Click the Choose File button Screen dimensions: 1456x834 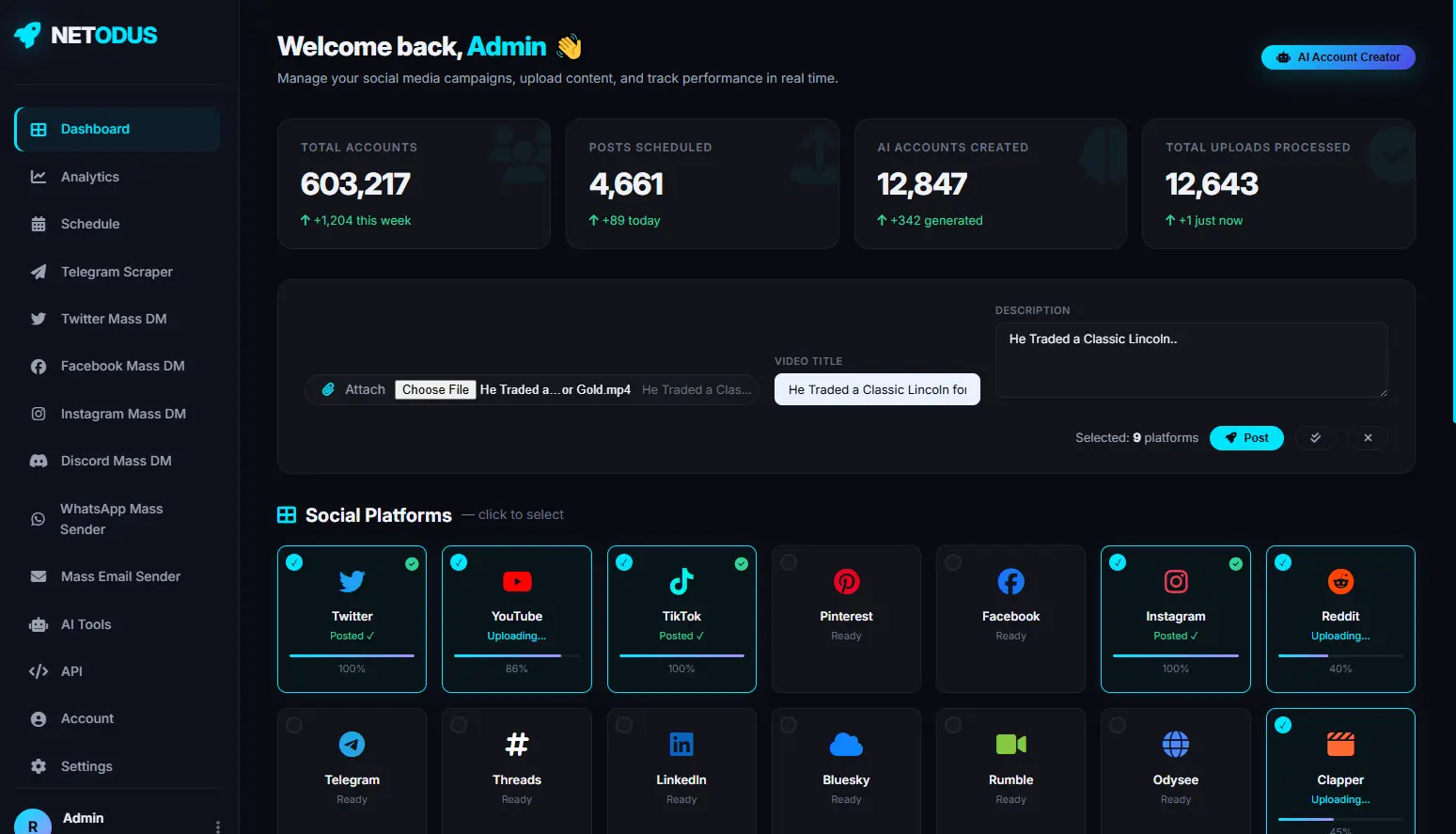(435, 389)
